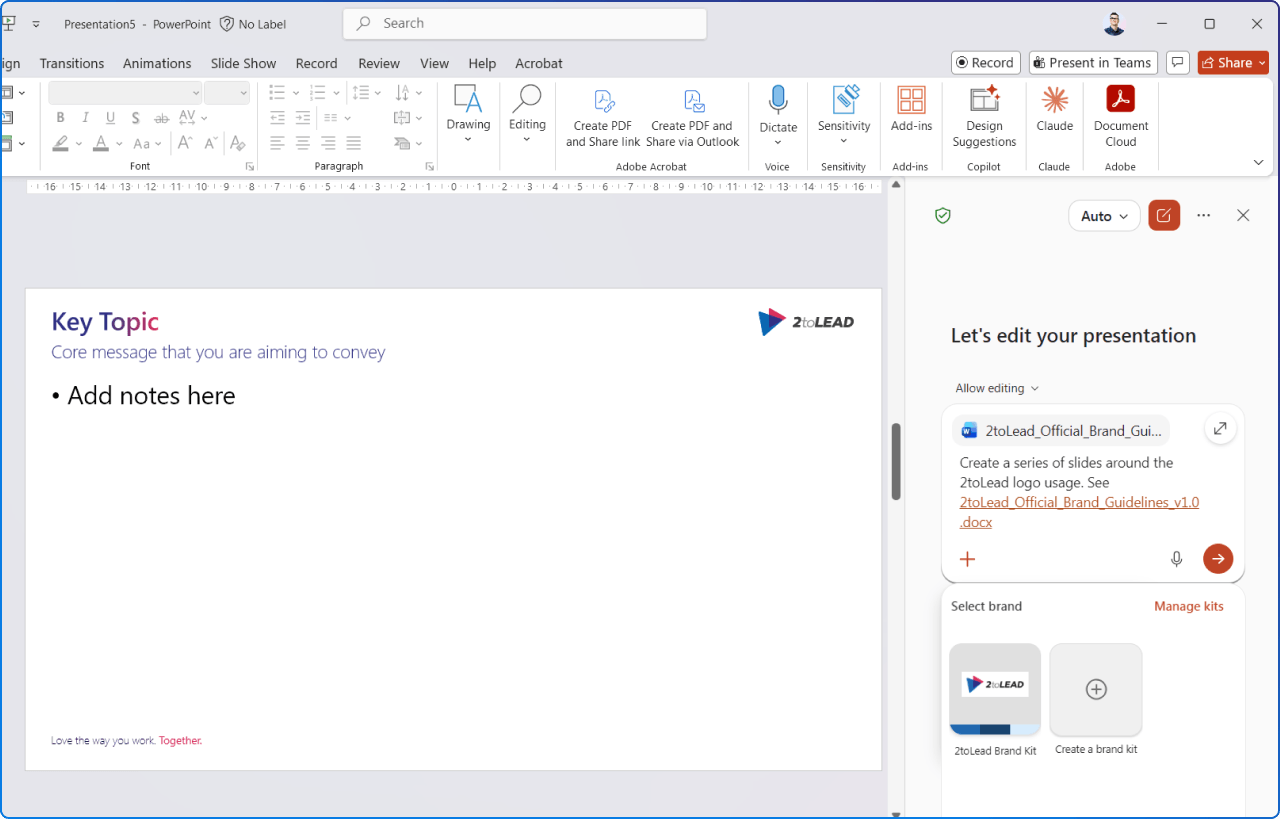Click the plus attach icon in prompt box
Viewport: 1280px width, 819px height.
pyautogui.click(x=967, y=559)
